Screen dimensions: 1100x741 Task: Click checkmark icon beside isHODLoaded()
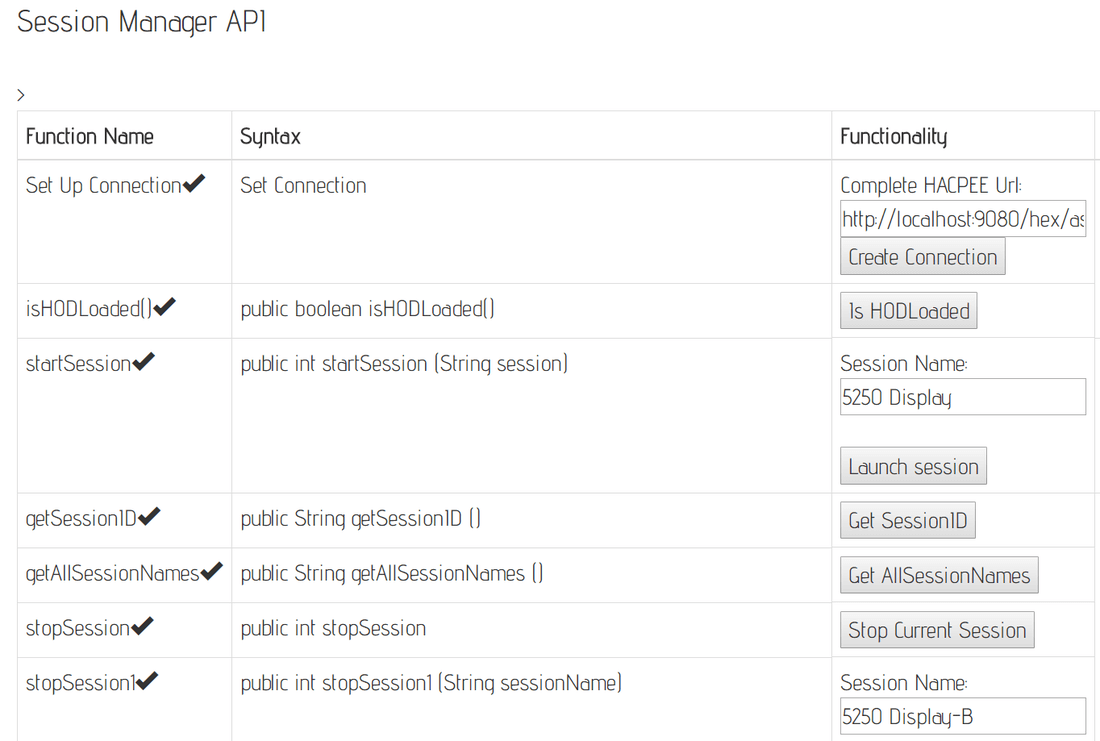[x=165, y=308]
